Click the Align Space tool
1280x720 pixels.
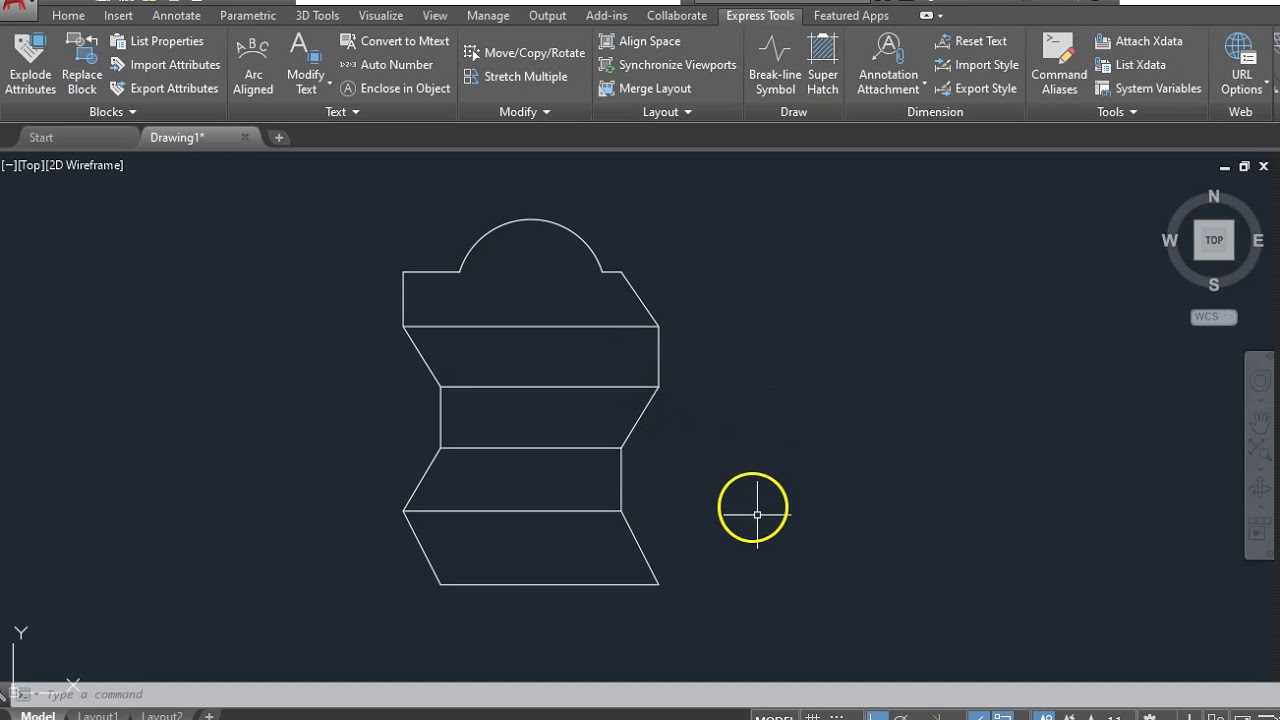pos(639,41)
